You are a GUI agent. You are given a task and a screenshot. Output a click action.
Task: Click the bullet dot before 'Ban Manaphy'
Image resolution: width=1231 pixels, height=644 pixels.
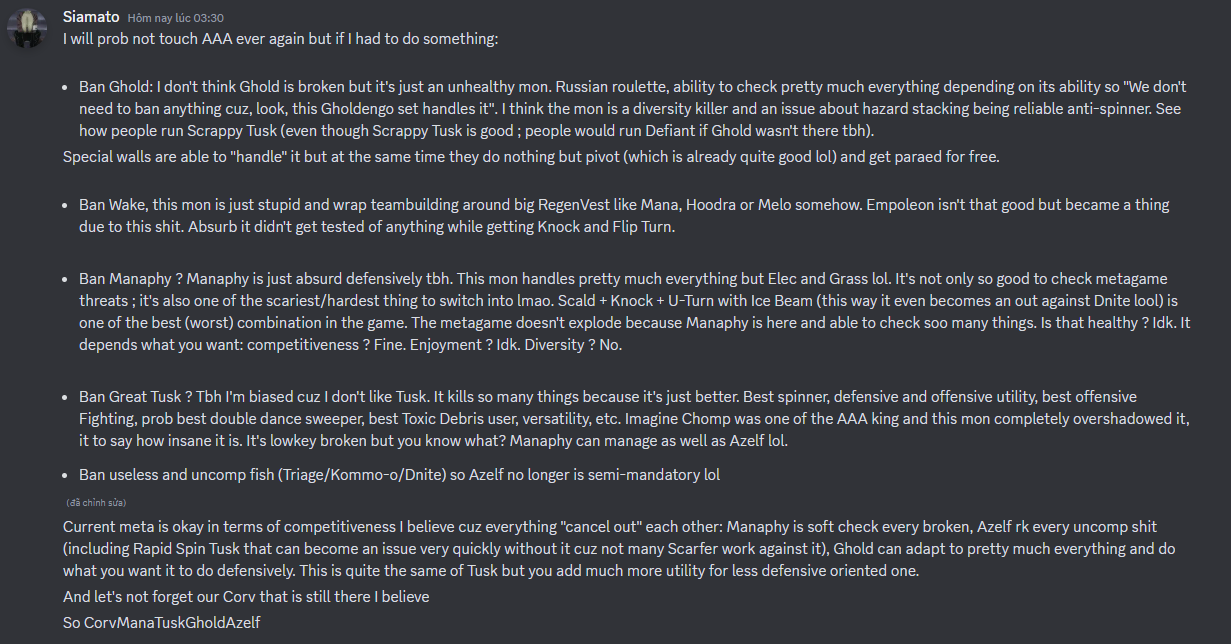tap(67, 279)
